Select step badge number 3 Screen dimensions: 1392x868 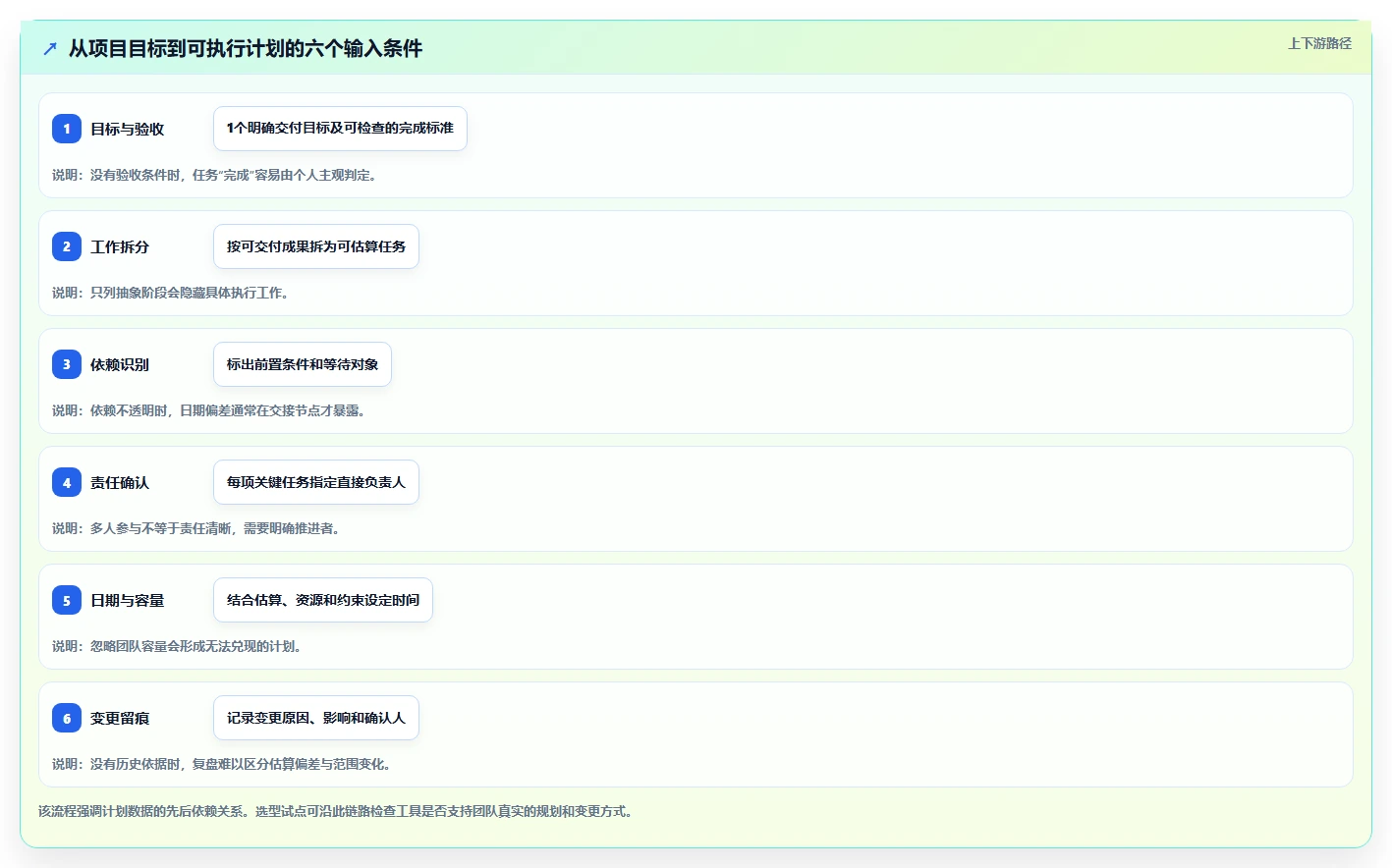click(x=67, y=364)
